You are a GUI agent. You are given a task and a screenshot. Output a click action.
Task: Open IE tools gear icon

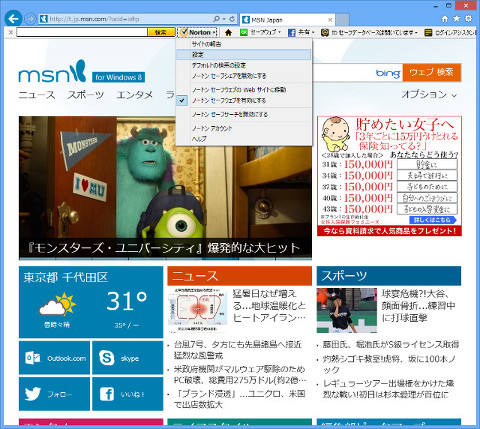tap(468, 19)
